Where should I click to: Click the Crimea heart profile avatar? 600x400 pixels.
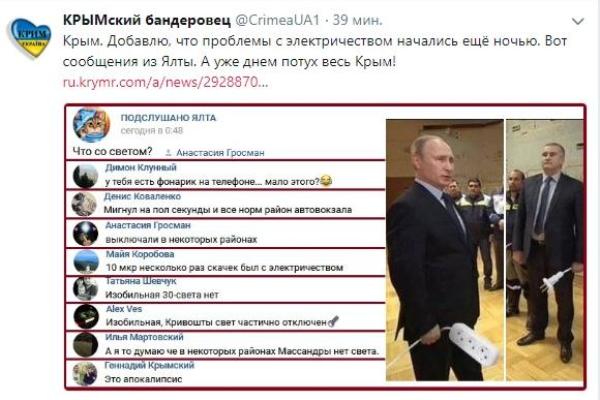coord(29,38)
